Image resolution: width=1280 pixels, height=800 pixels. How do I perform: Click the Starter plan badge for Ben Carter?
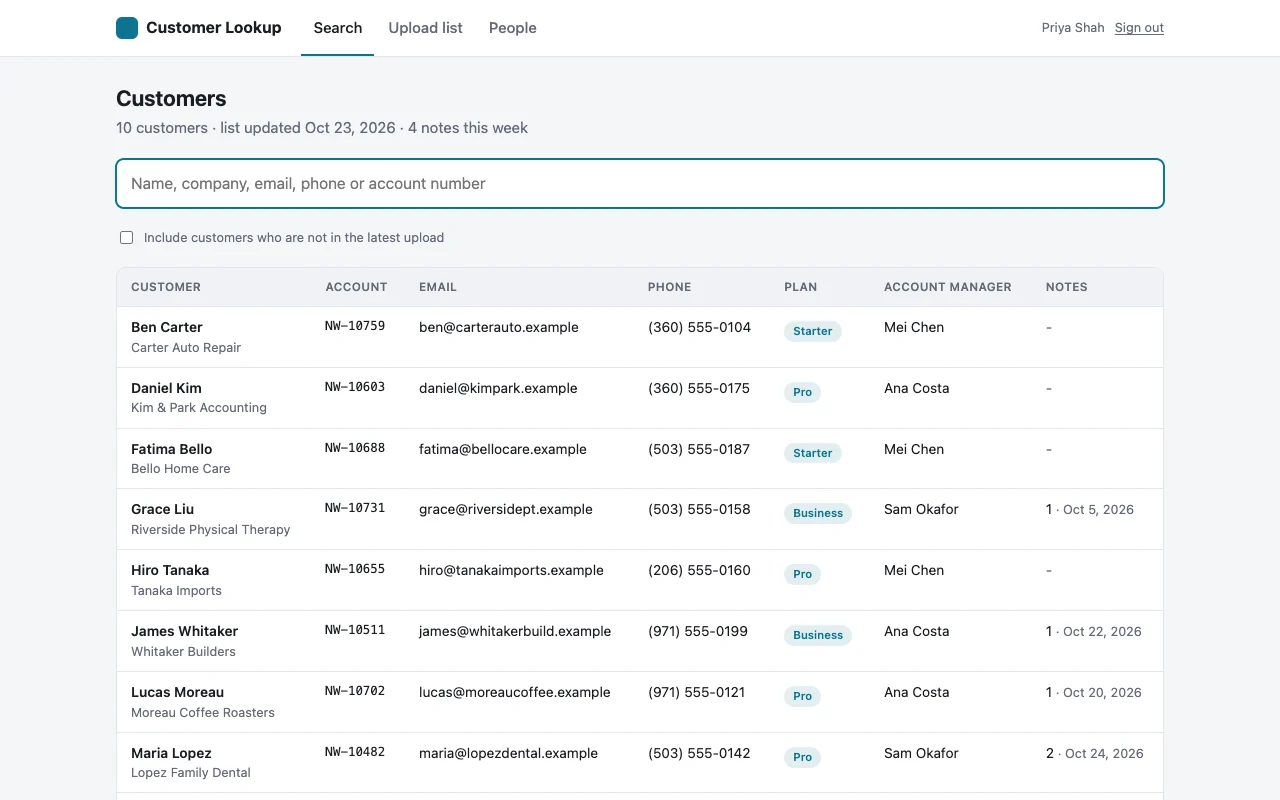click(x=813, y=331)
